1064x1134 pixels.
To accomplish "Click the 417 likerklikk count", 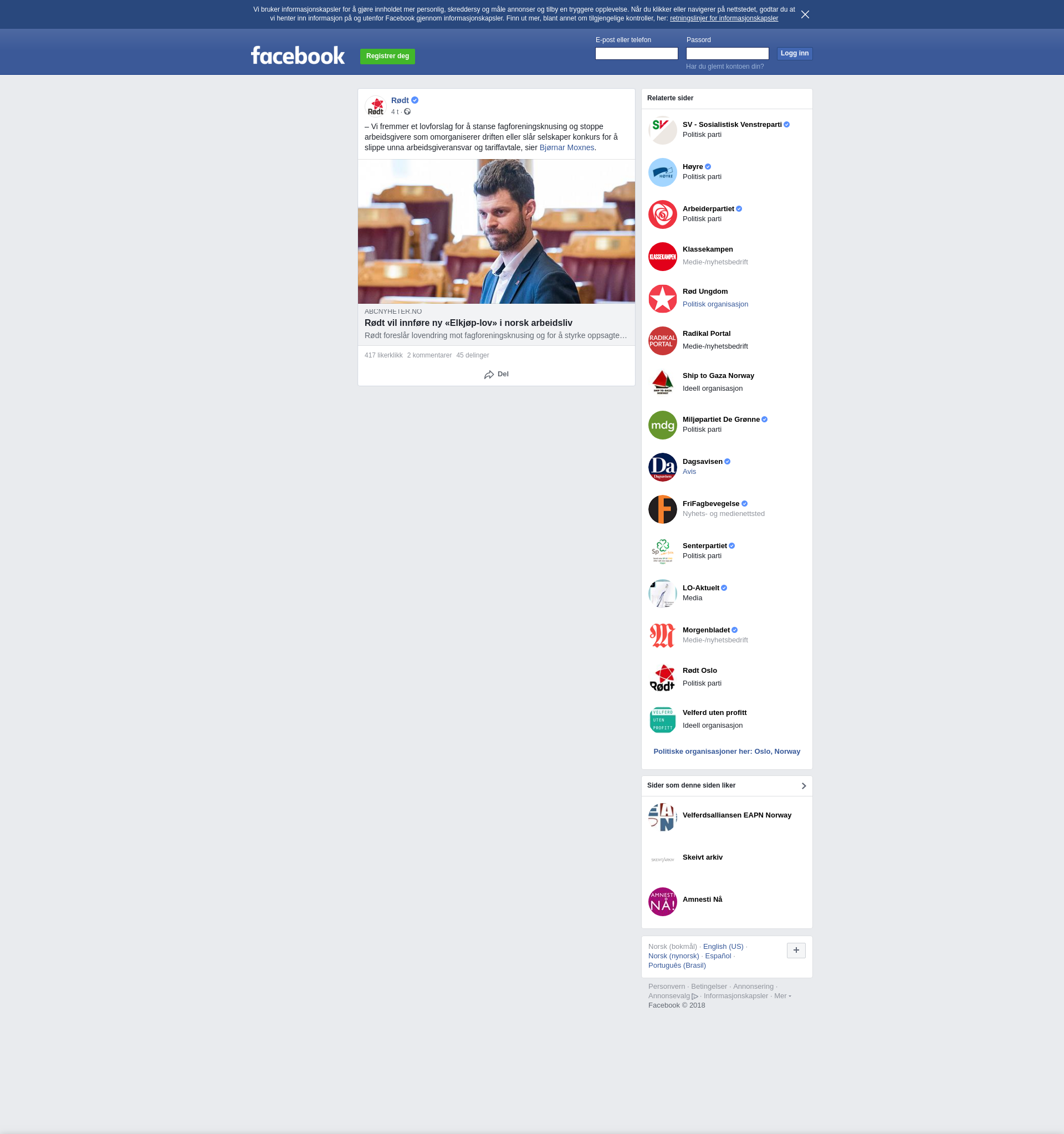I will pos(383,355).
